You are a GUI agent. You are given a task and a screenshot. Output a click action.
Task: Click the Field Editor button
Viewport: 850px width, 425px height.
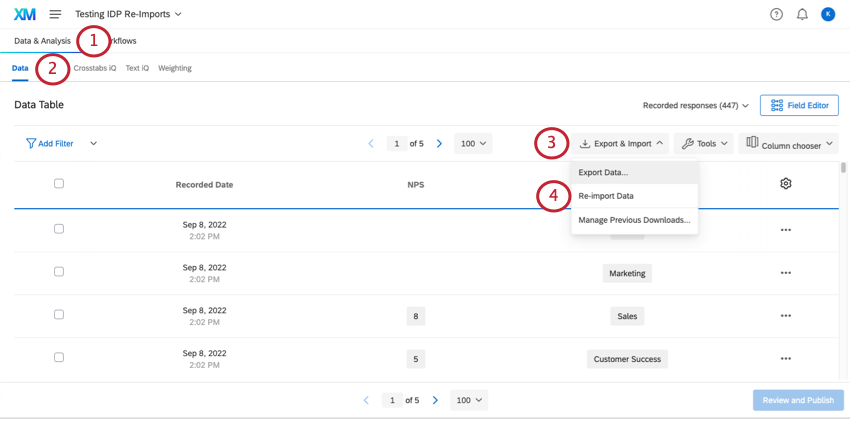coord(800,106)
